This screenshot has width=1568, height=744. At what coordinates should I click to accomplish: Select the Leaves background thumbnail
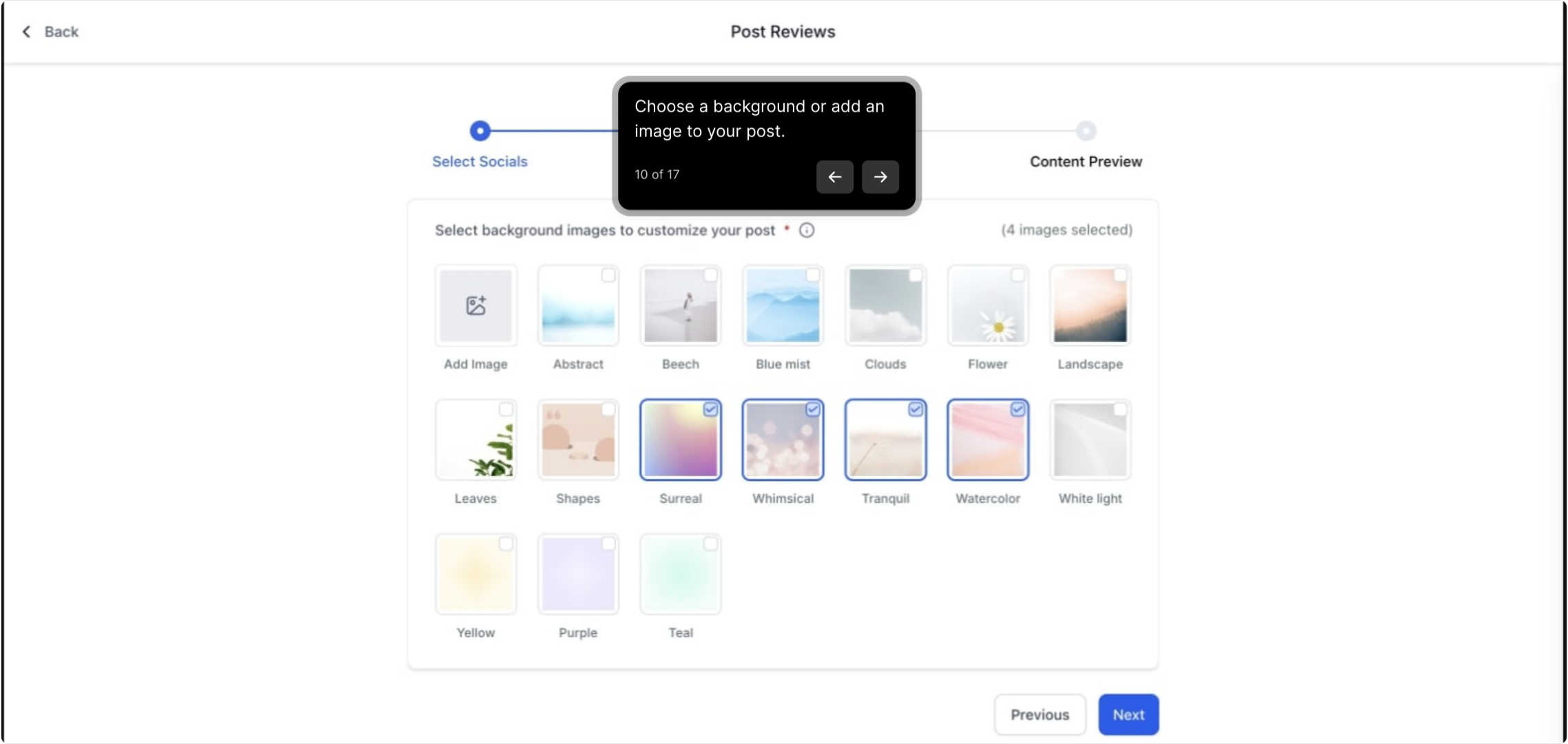pos(476,440)
